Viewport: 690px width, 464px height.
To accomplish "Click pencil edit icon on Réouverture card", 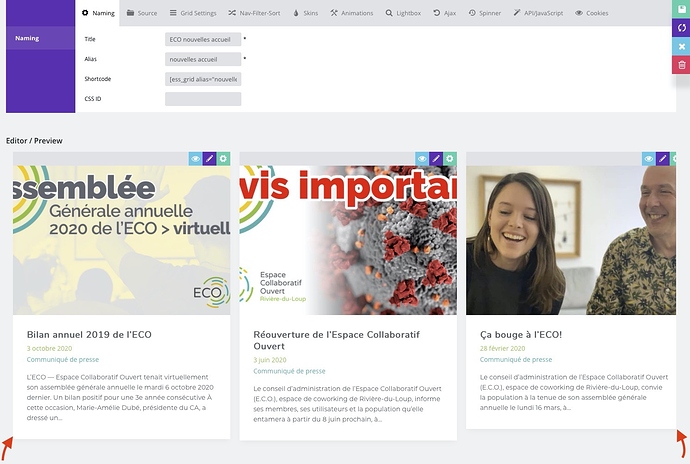I will tap(436, 159).
